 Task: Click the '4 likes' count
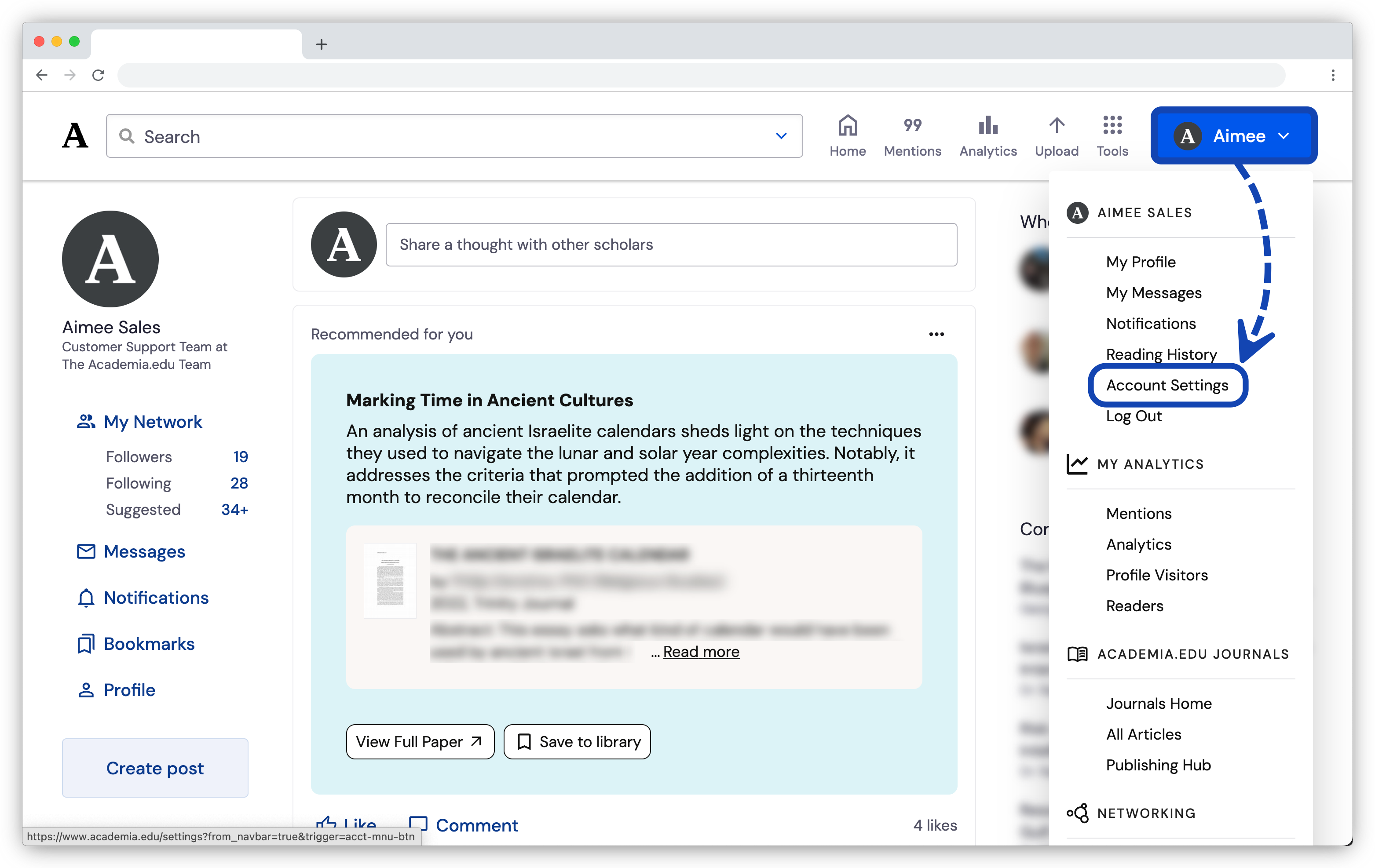tap(935, 825)
